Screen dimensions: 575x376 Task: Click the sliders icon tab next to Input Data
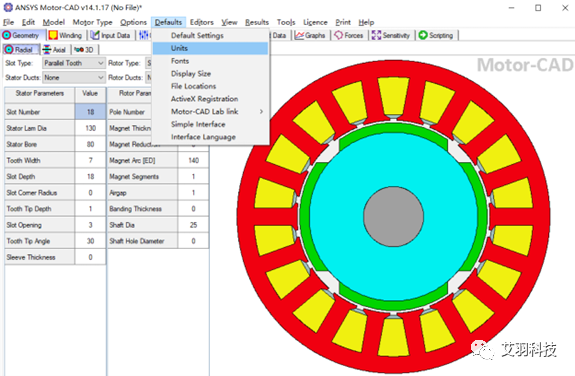144,35
